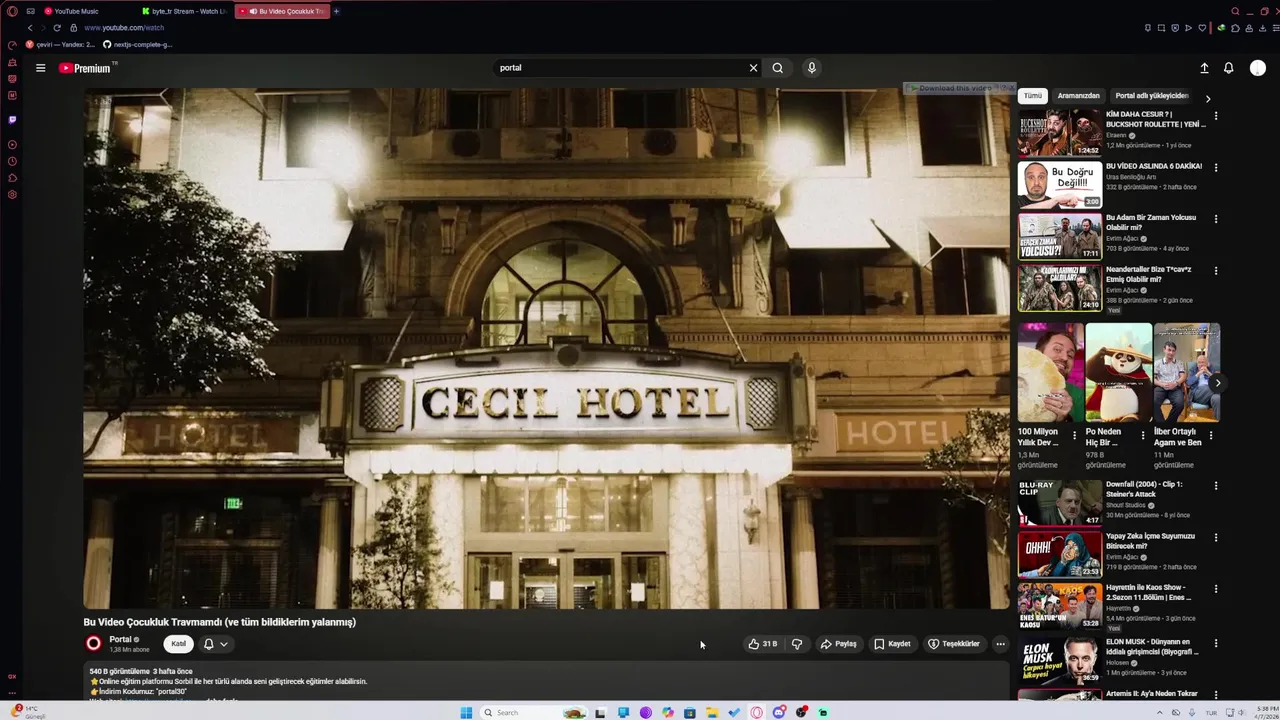The width and height of the screenshot is (1280, 720).
Task: Open the Portal channel avatar
Action: (x=94, y=644)
